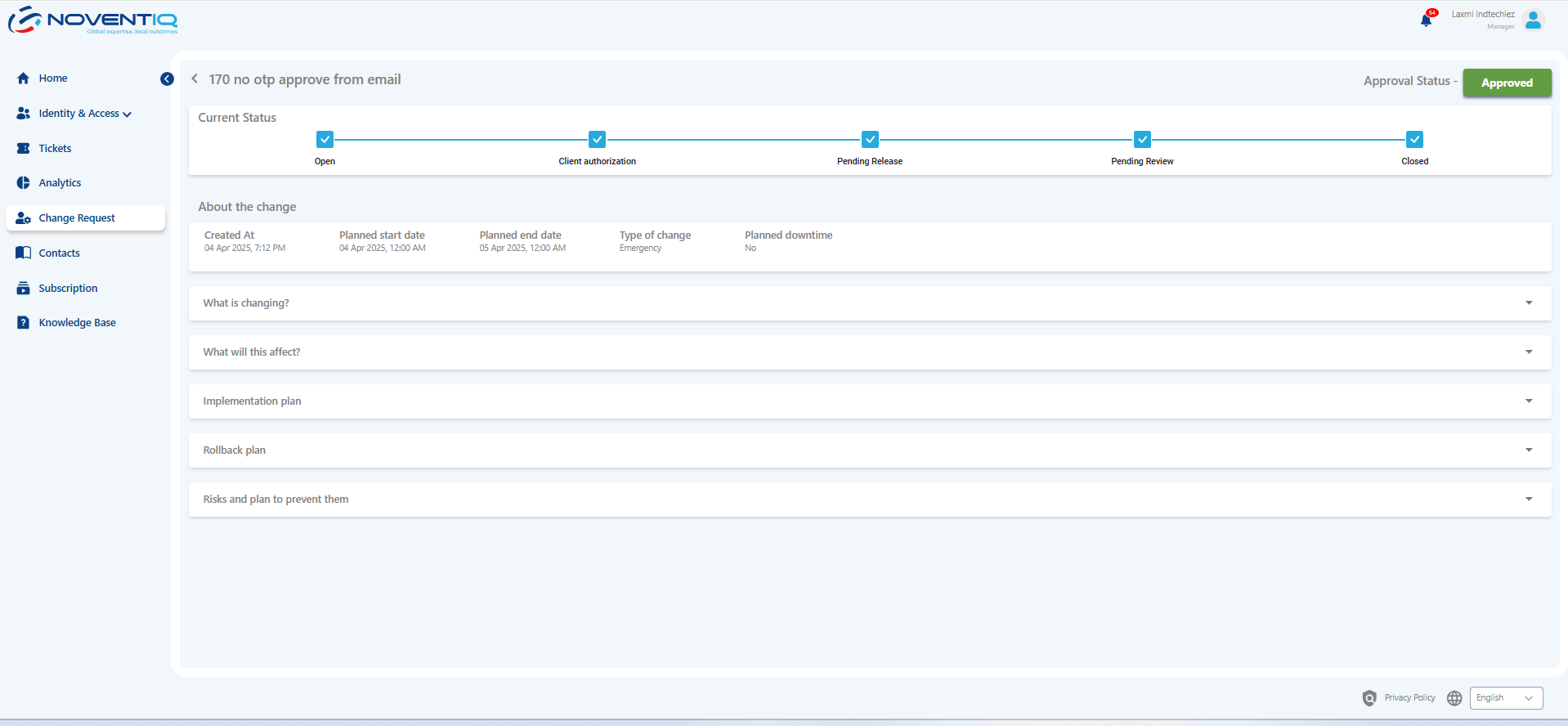Click the Open status checkbox
This screenshot has height=726, width=1568.
coord(325,140)
